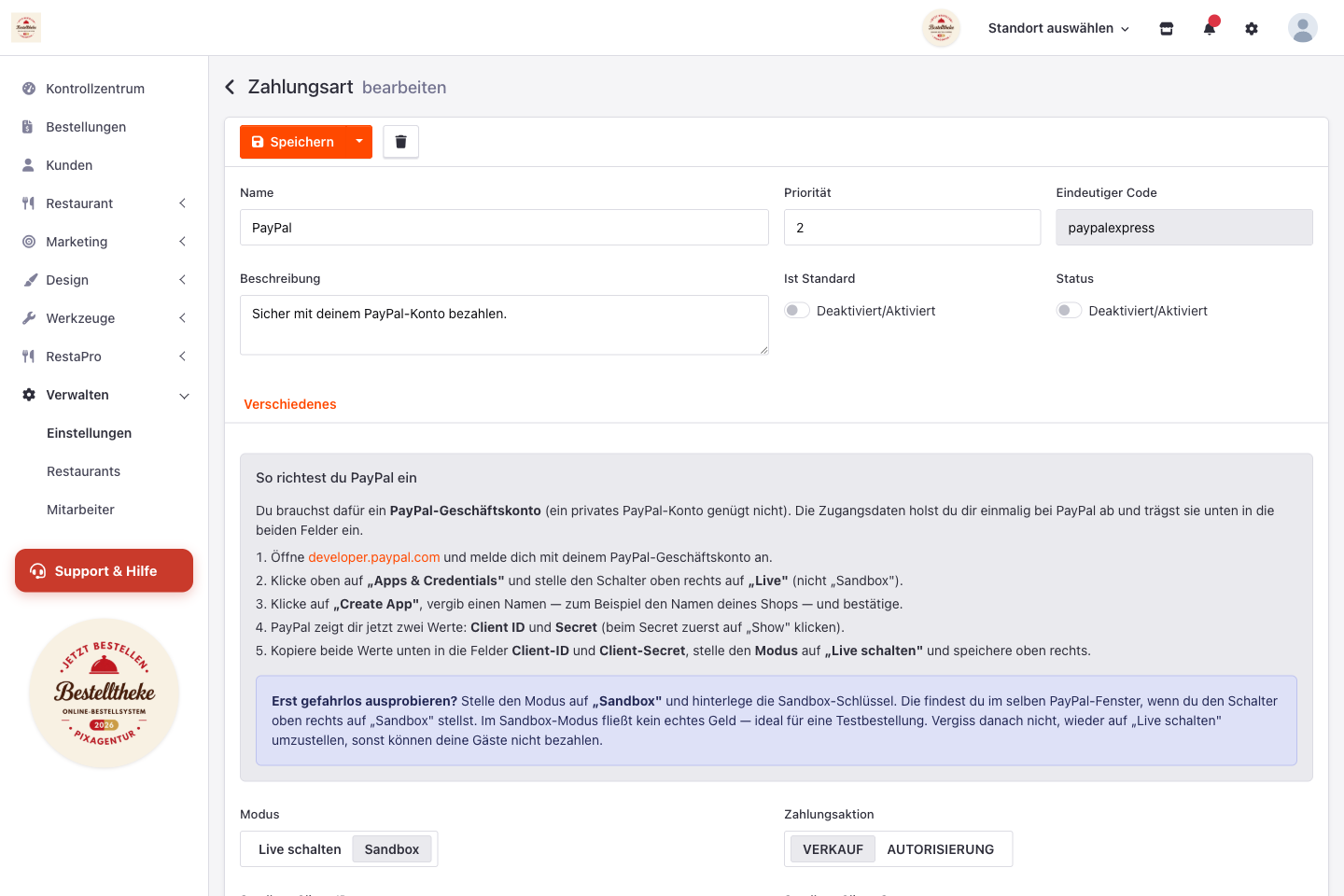Click the save disk icon on Speichern
The width and height of the screenshot is (1344, 896).
(258, 142)
